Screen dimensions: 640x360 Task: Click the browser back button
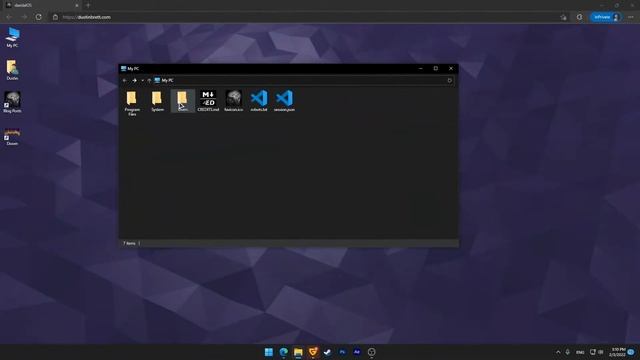pos(9,17)
